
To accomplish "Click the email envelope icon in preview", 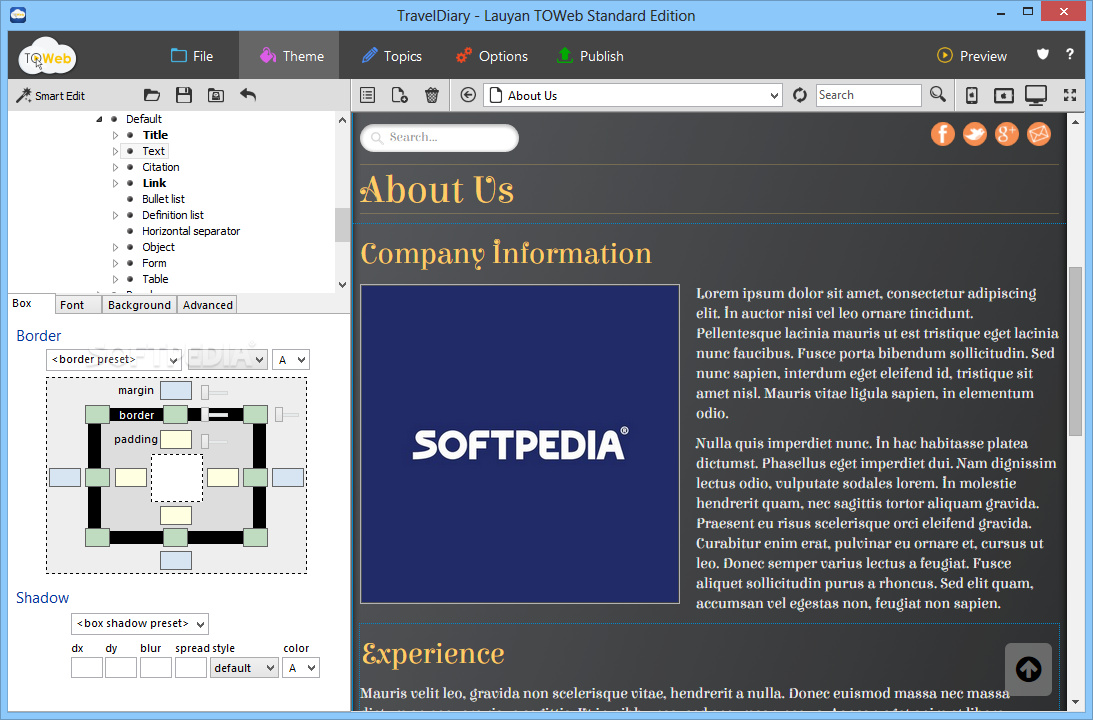I will [x=1039, y=134].
